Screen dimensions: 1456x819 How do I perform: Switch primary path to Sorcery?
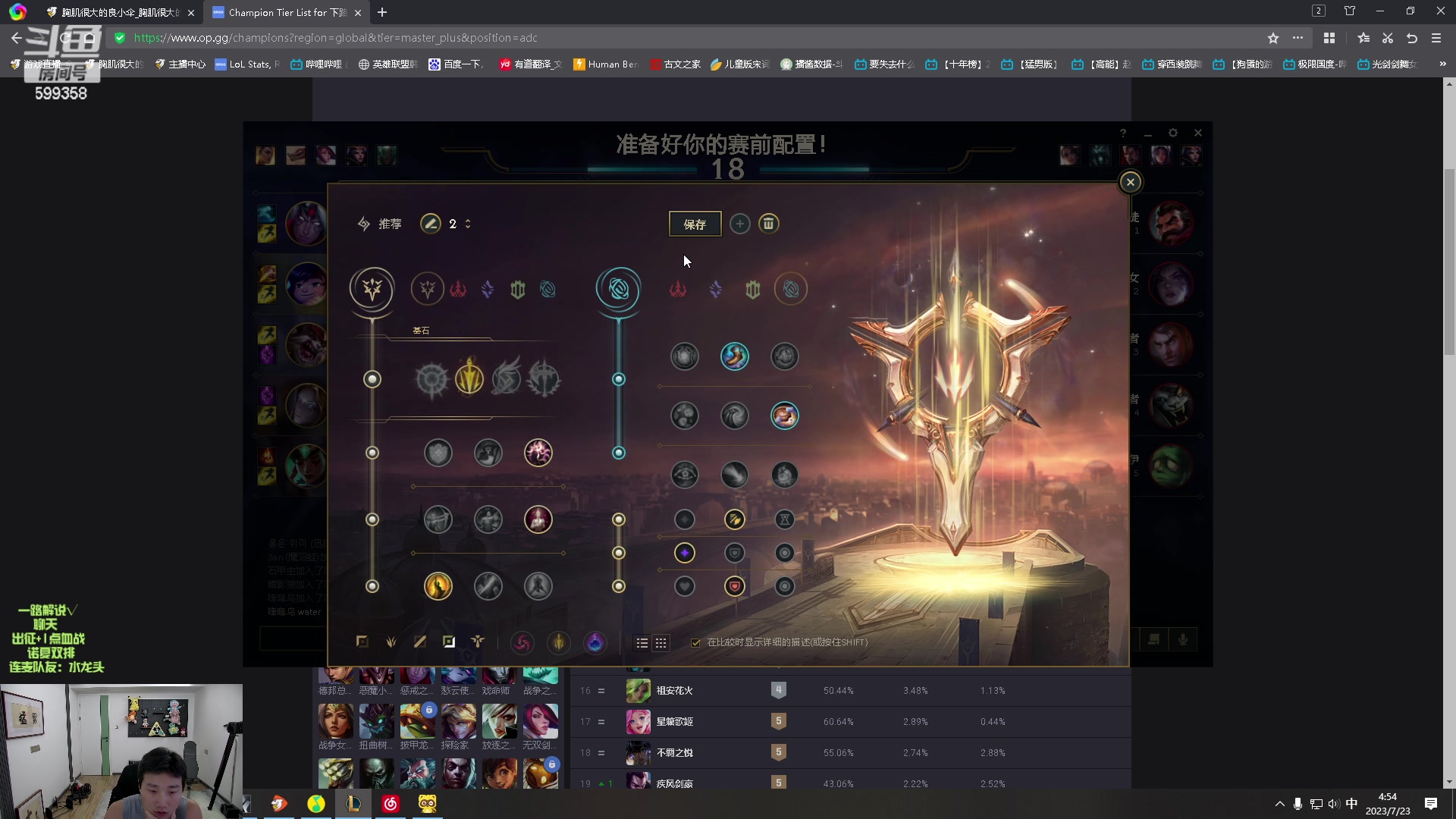[488, 289]
